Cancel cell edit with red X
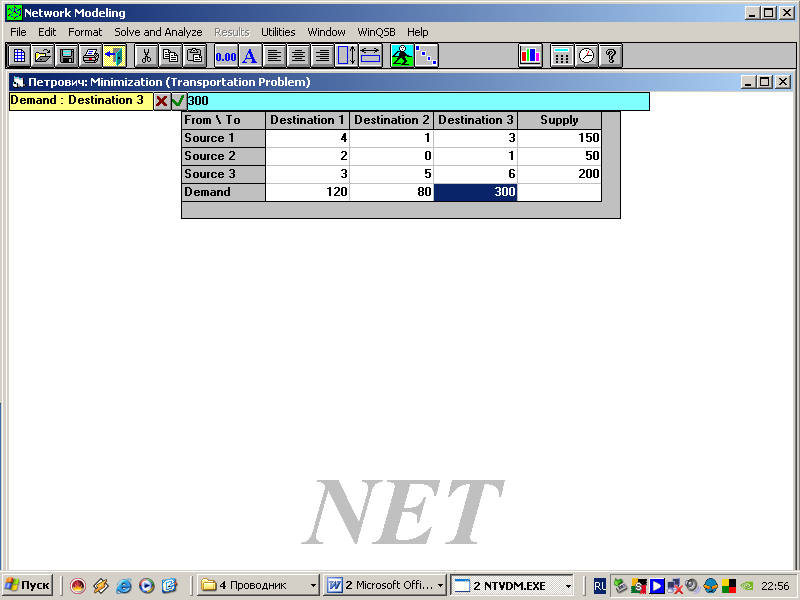This screenshot has height=600, width=800. [162, 101]
